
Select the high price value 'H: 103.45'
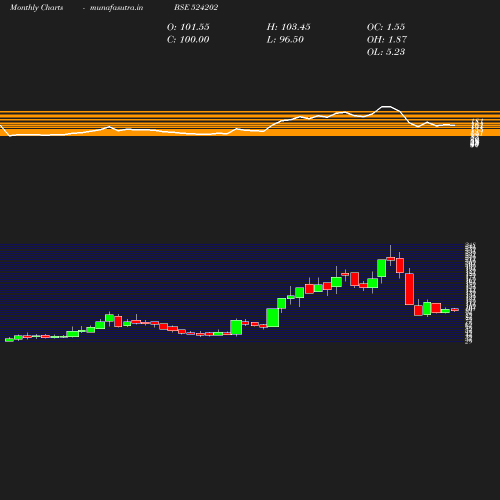(288, 27)
